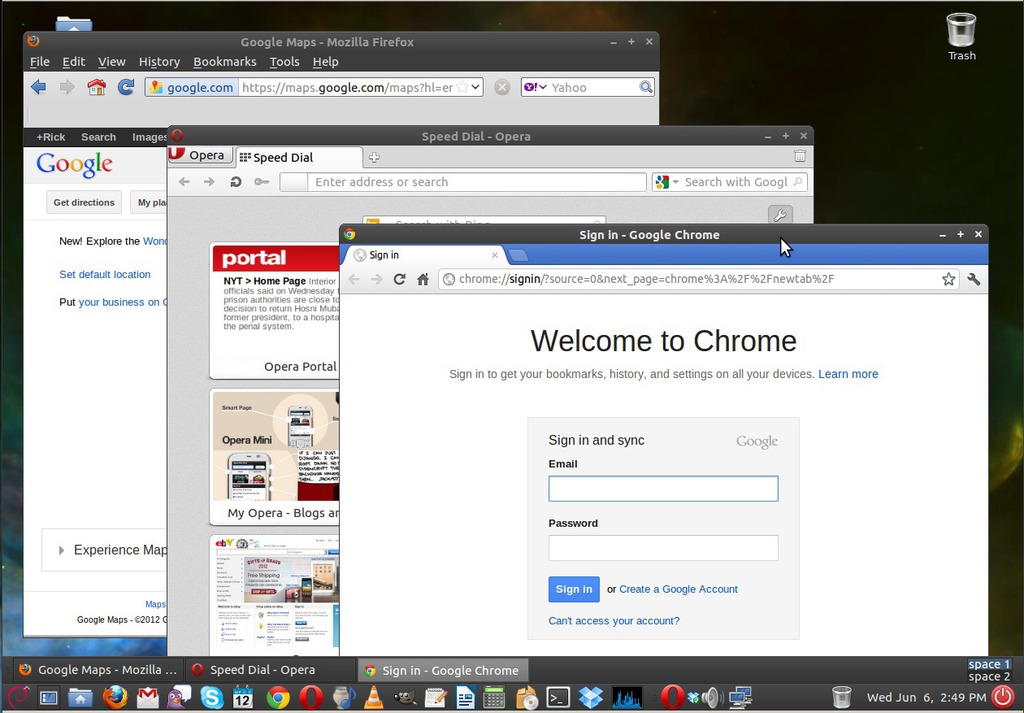Viewport: 1024px width, 713px height.
Task: Click the Can't access your account link
Action: pos(614,621)
